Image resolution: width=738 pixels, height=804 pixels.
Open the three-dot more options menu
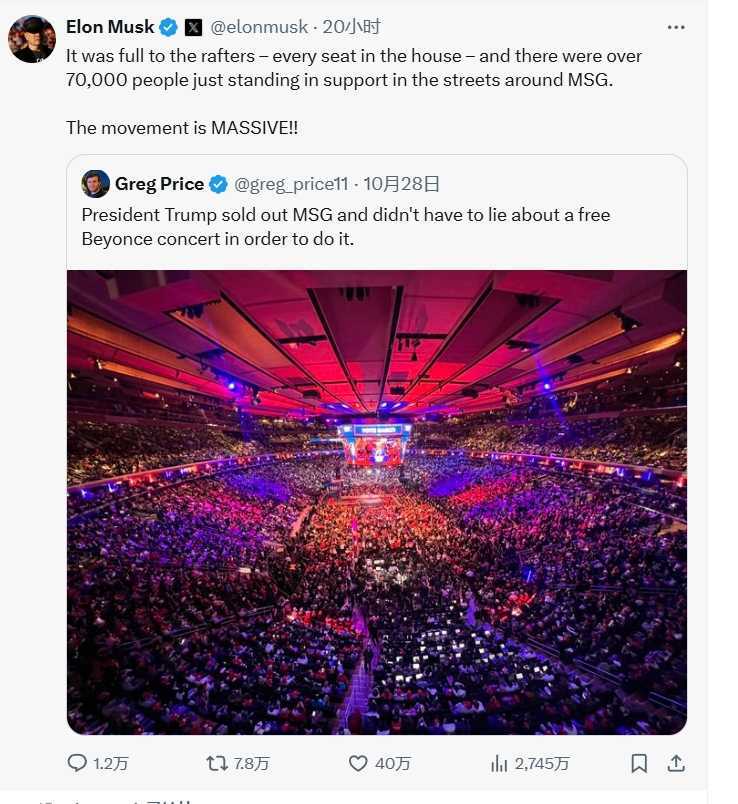tap(676, 27)
